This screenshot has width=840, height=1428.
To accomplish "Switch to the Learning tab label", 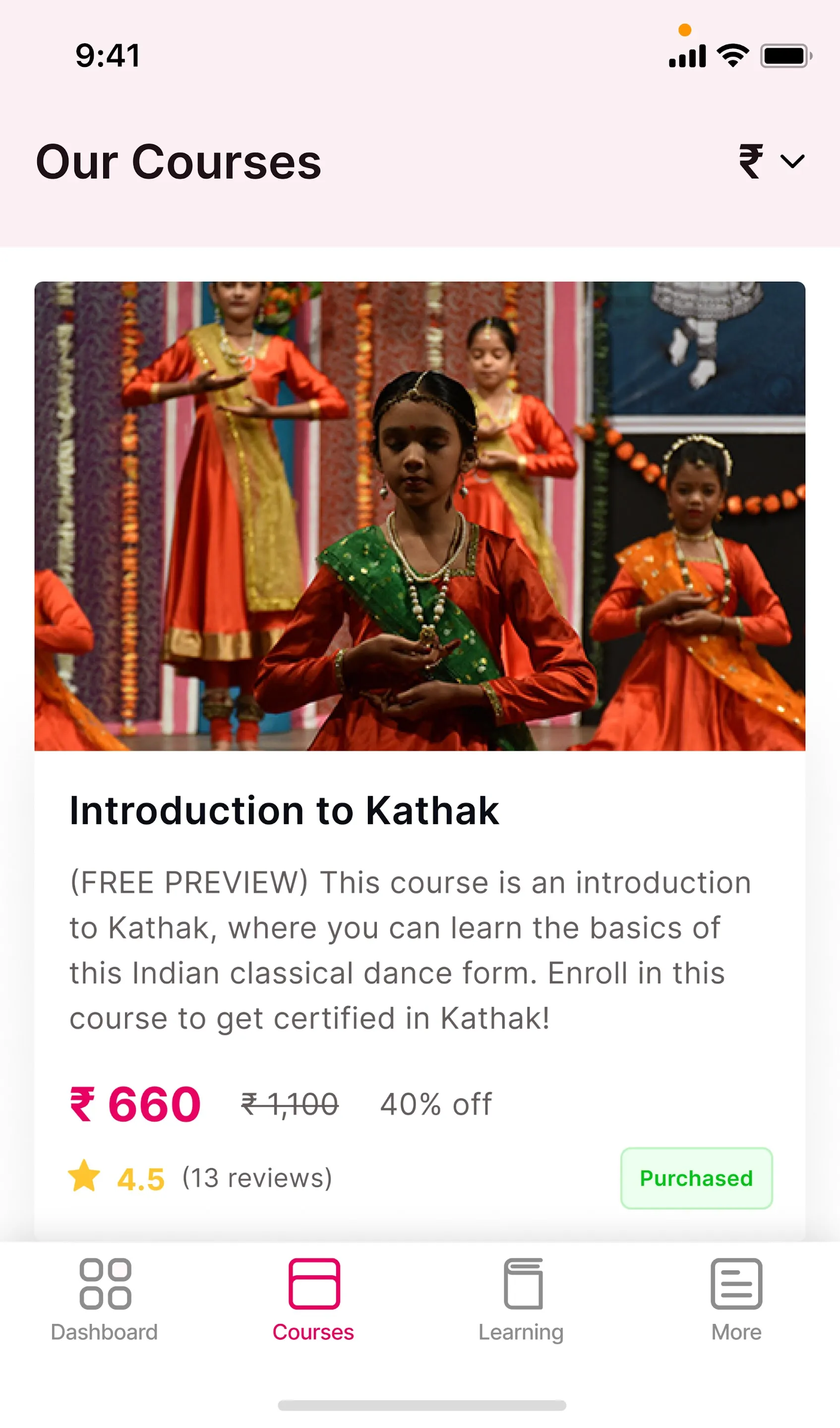I will (x=521, y=1333).
